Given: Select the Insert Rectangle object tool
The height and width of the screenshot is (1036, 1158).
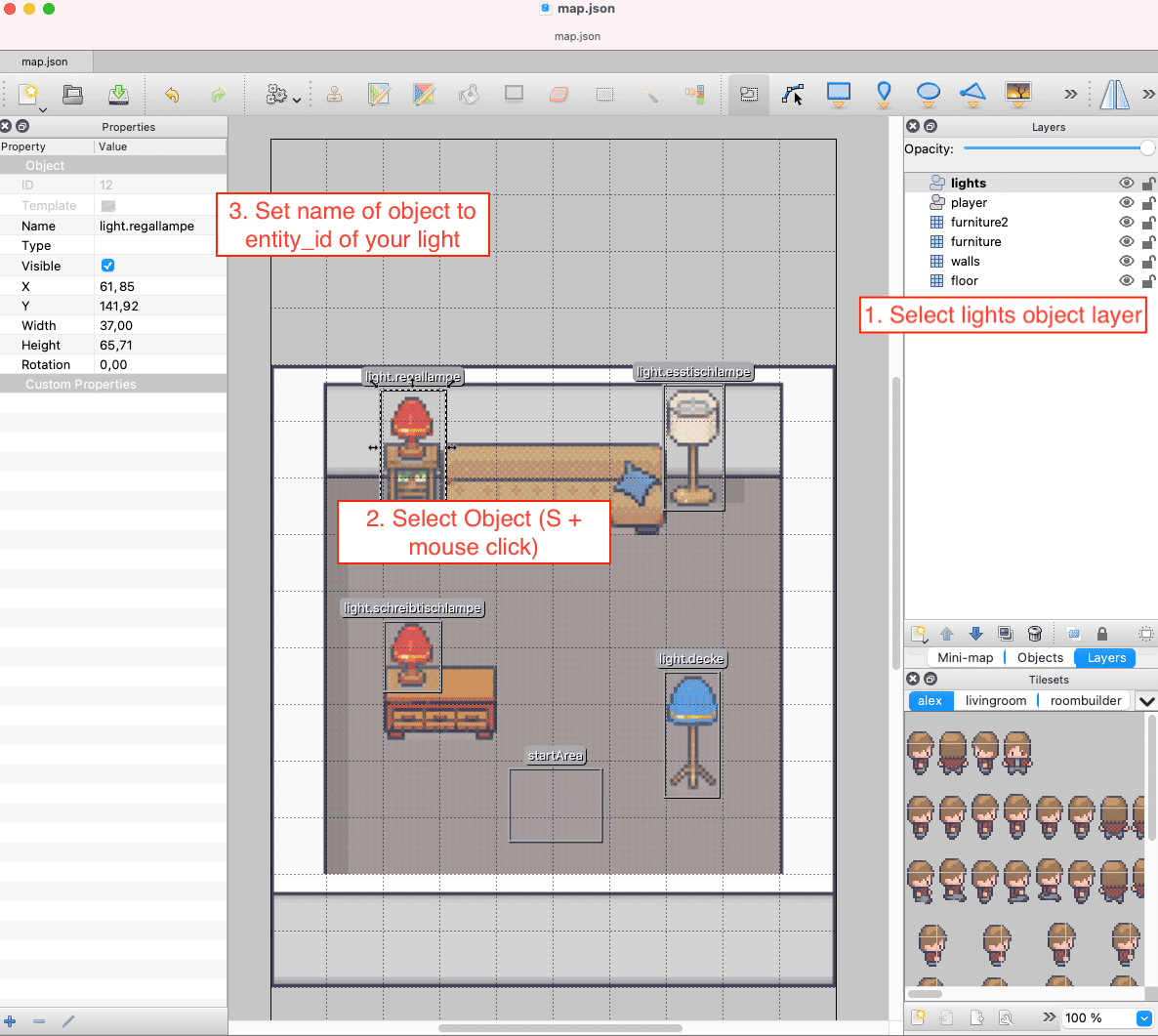Looking at the screenshot, I should (839, 95).
